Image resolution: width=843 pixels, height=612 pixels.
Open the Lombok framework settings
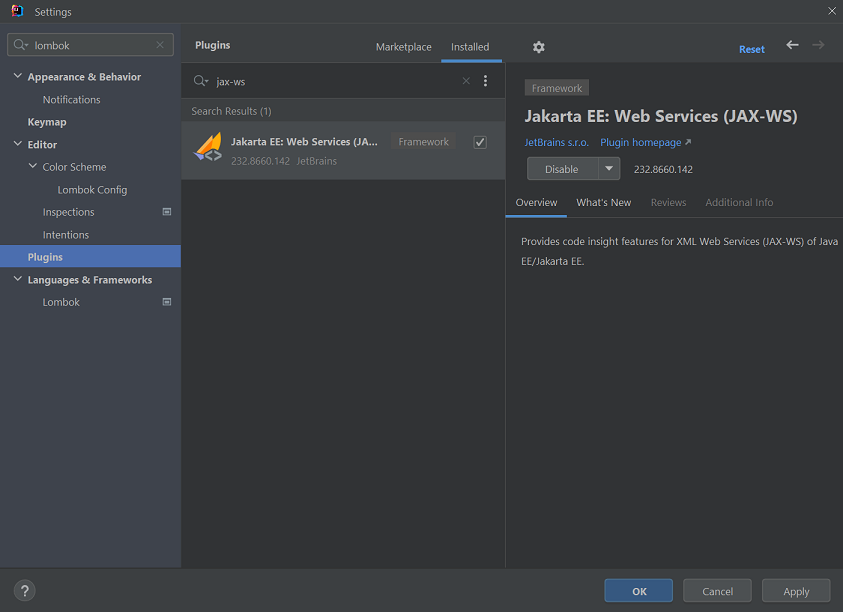pos(61,302)
